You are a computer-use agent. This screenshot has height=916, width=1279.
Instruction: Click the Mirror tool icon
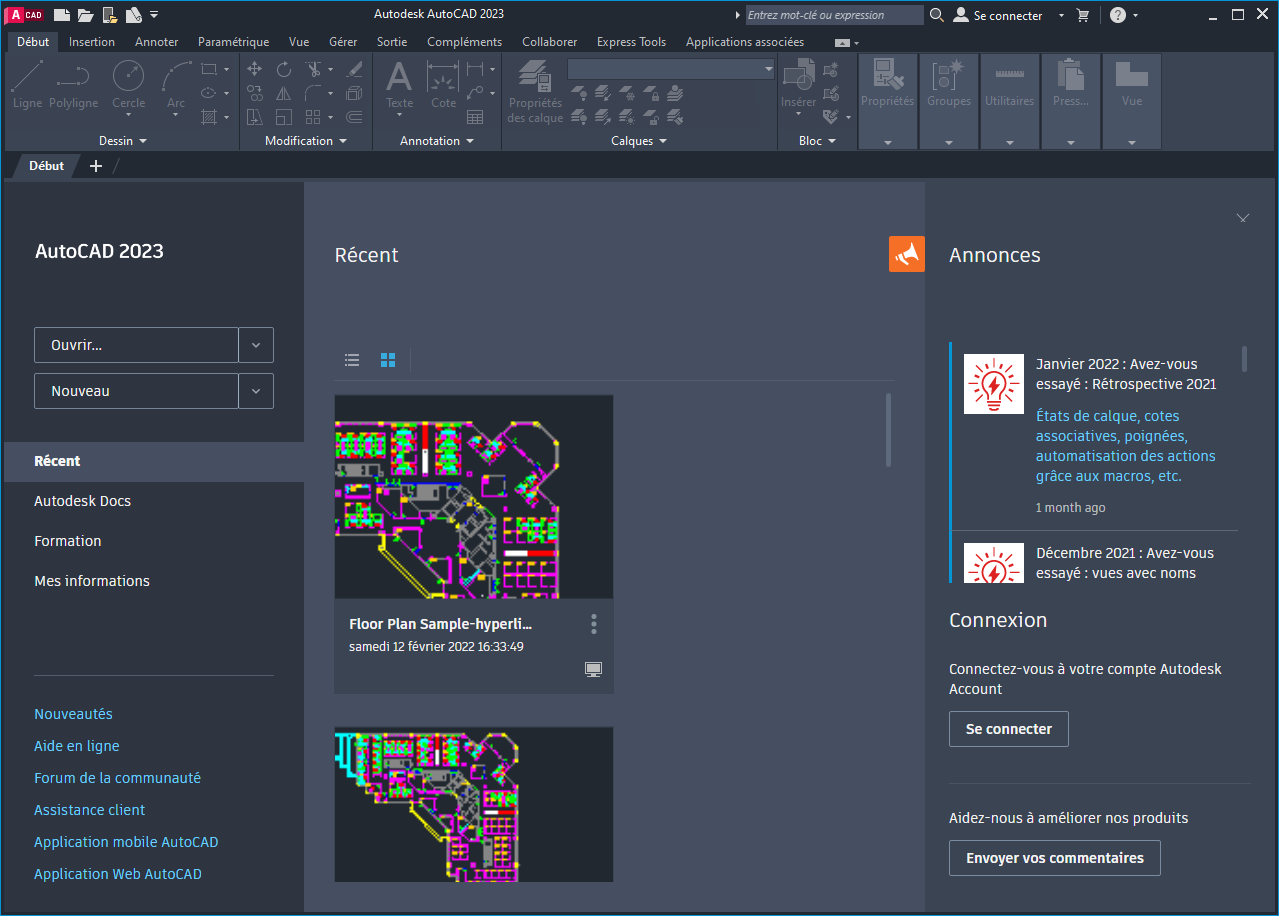click(x=284, y=93)
